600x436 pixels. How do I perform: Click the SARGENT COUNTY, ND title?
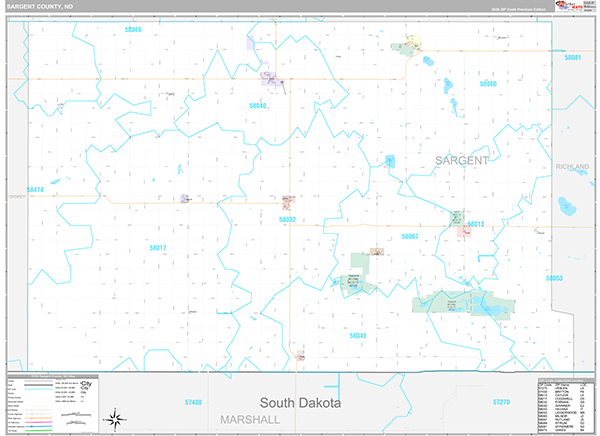(40, 7)
